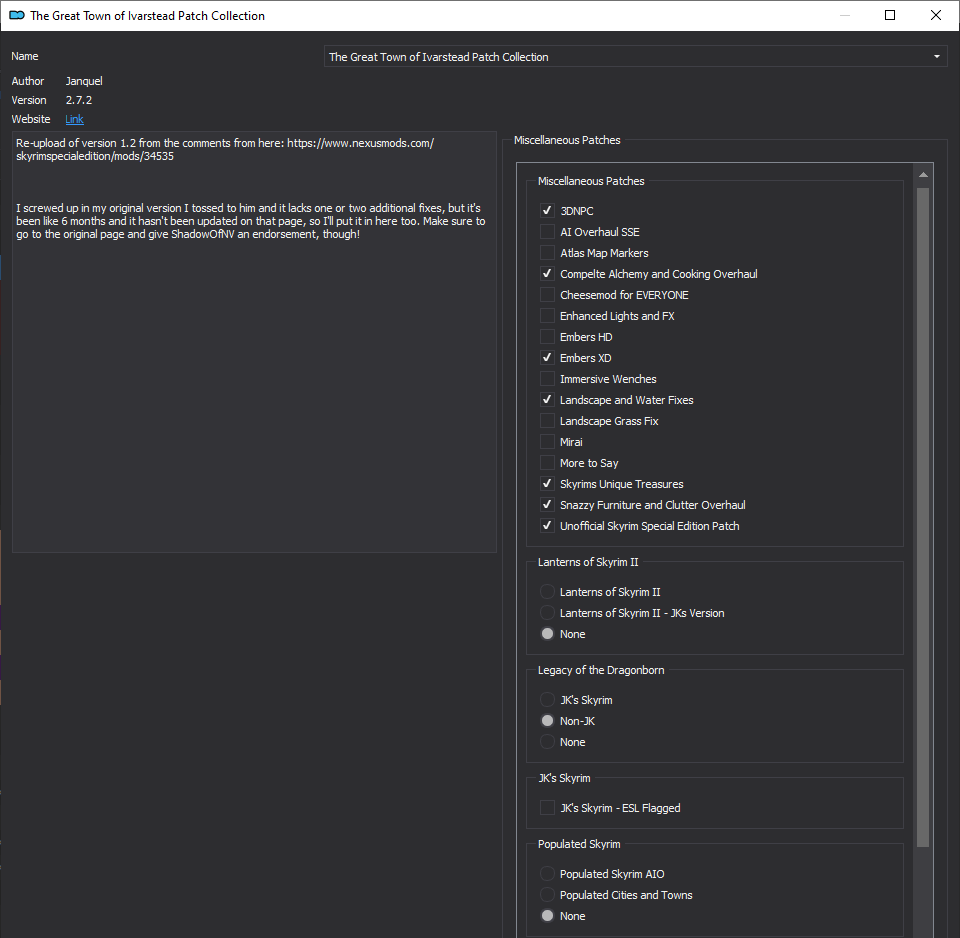This screenshot has width=960, height=938.
Task: Click the Mod Organizer app icon in title bar
Action: 17,15
